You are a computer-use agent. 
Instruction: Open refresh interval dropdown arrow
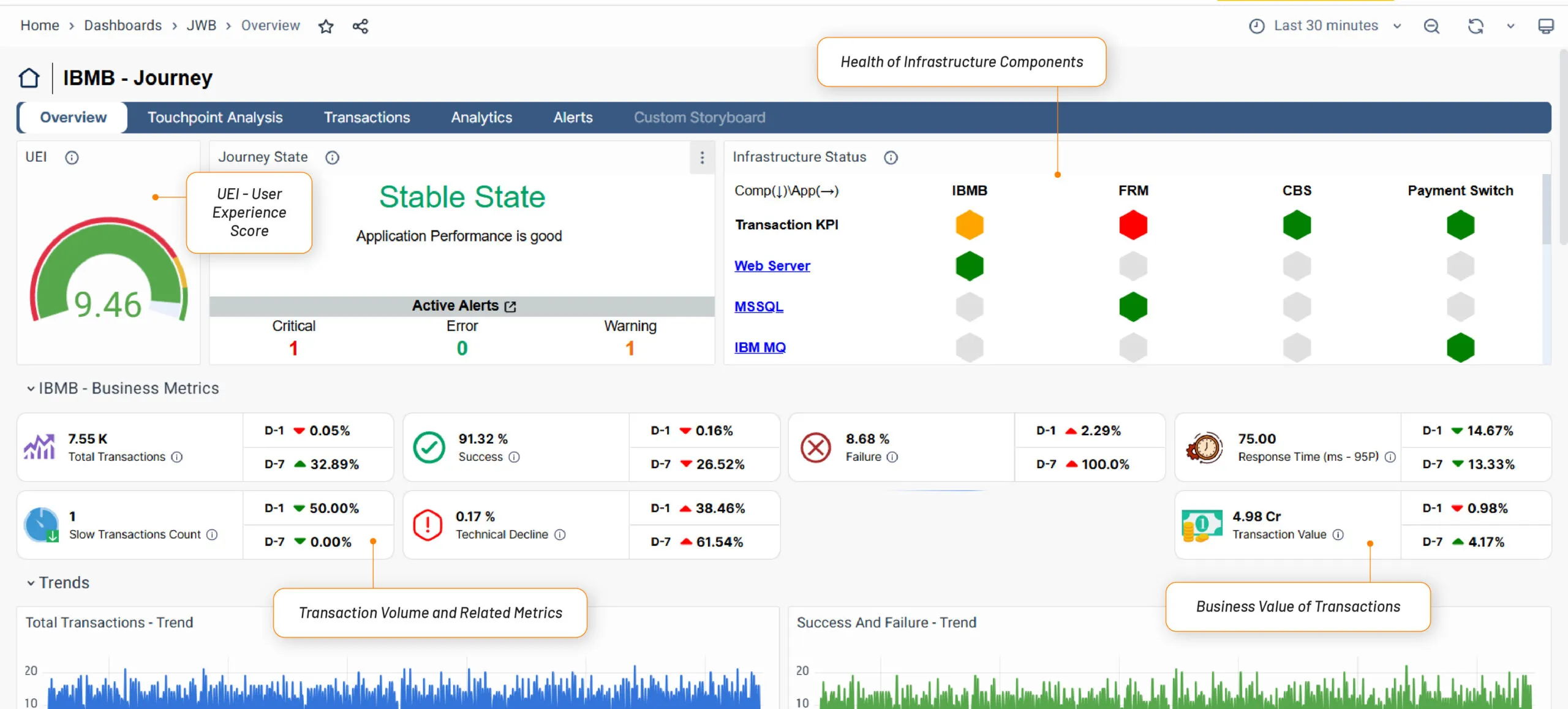coord(1510,26)
